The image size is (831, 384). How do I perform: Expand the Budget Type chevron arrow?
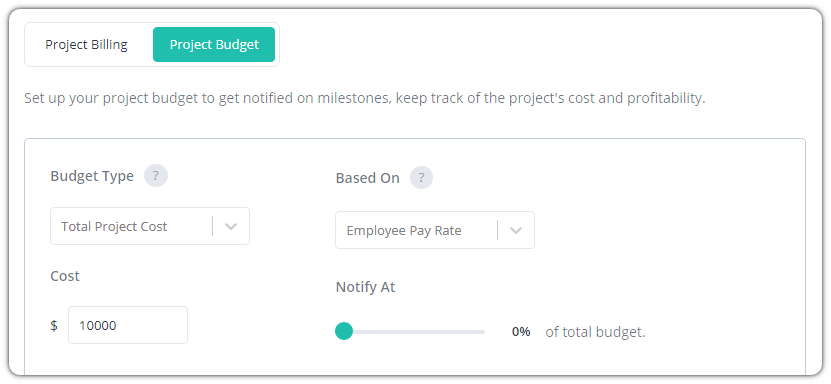pos(231,226)
